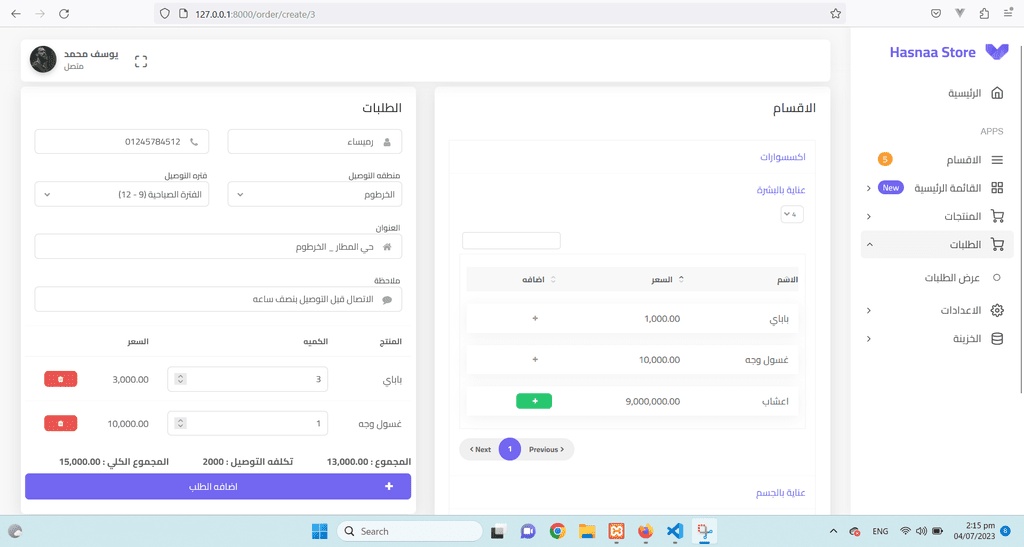1024x547 pixels.
Task: Add غسول وجه product with plus icon
Action: pos(535,360)
